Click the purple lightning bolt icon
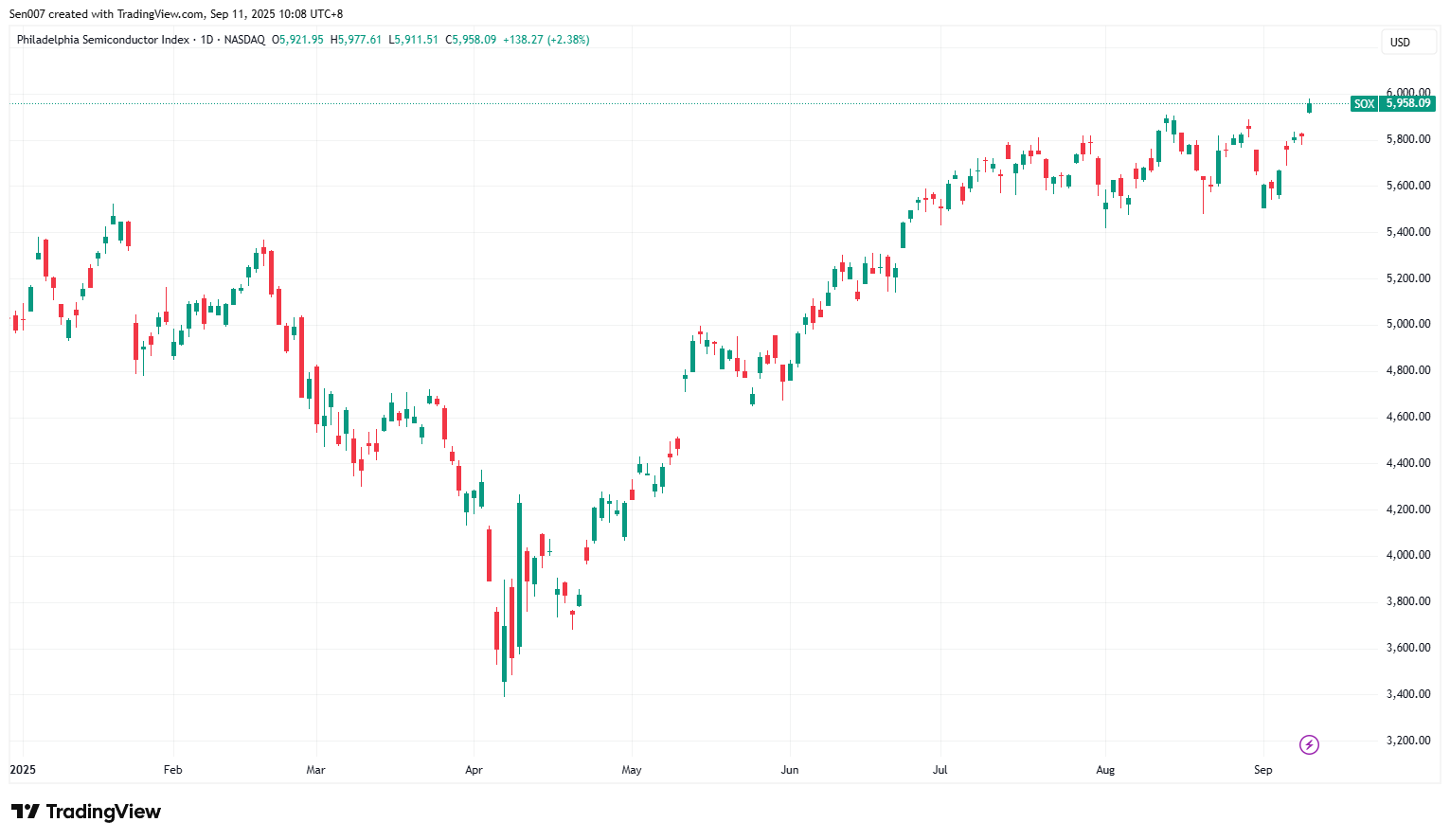Image resolution: width=1450 pixels, height=840 pixels. point(1309,745)
